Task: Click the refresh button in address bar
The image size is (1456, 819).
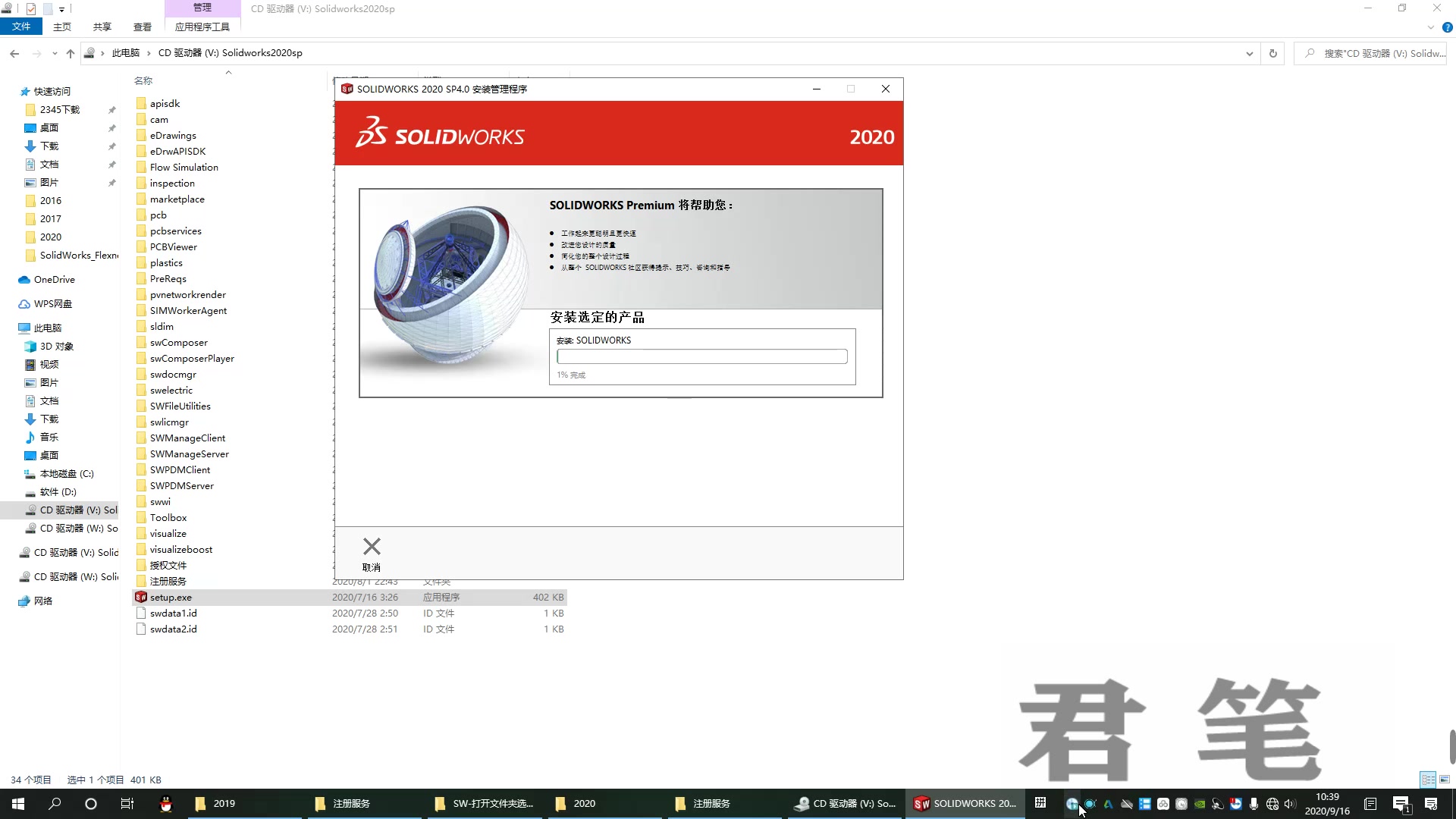Action: point(1273,53)
